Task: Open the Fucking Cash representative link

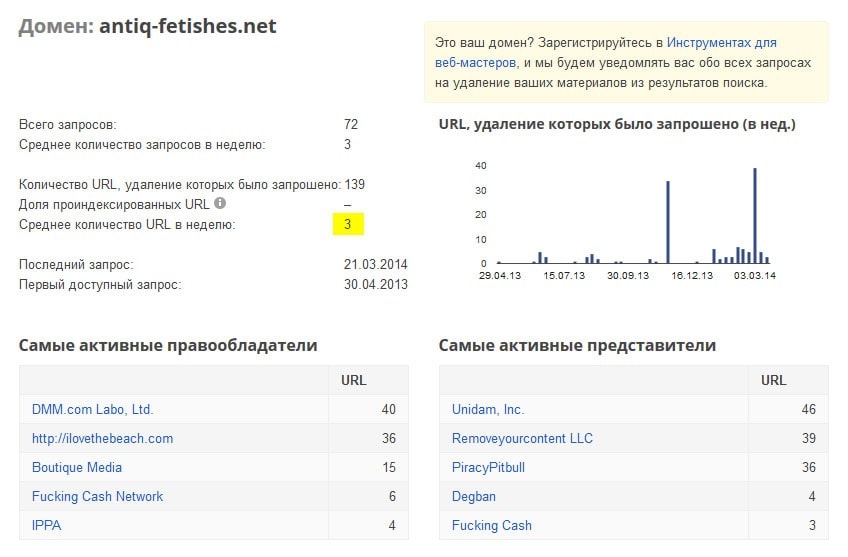Action: (x=492, y=525)
